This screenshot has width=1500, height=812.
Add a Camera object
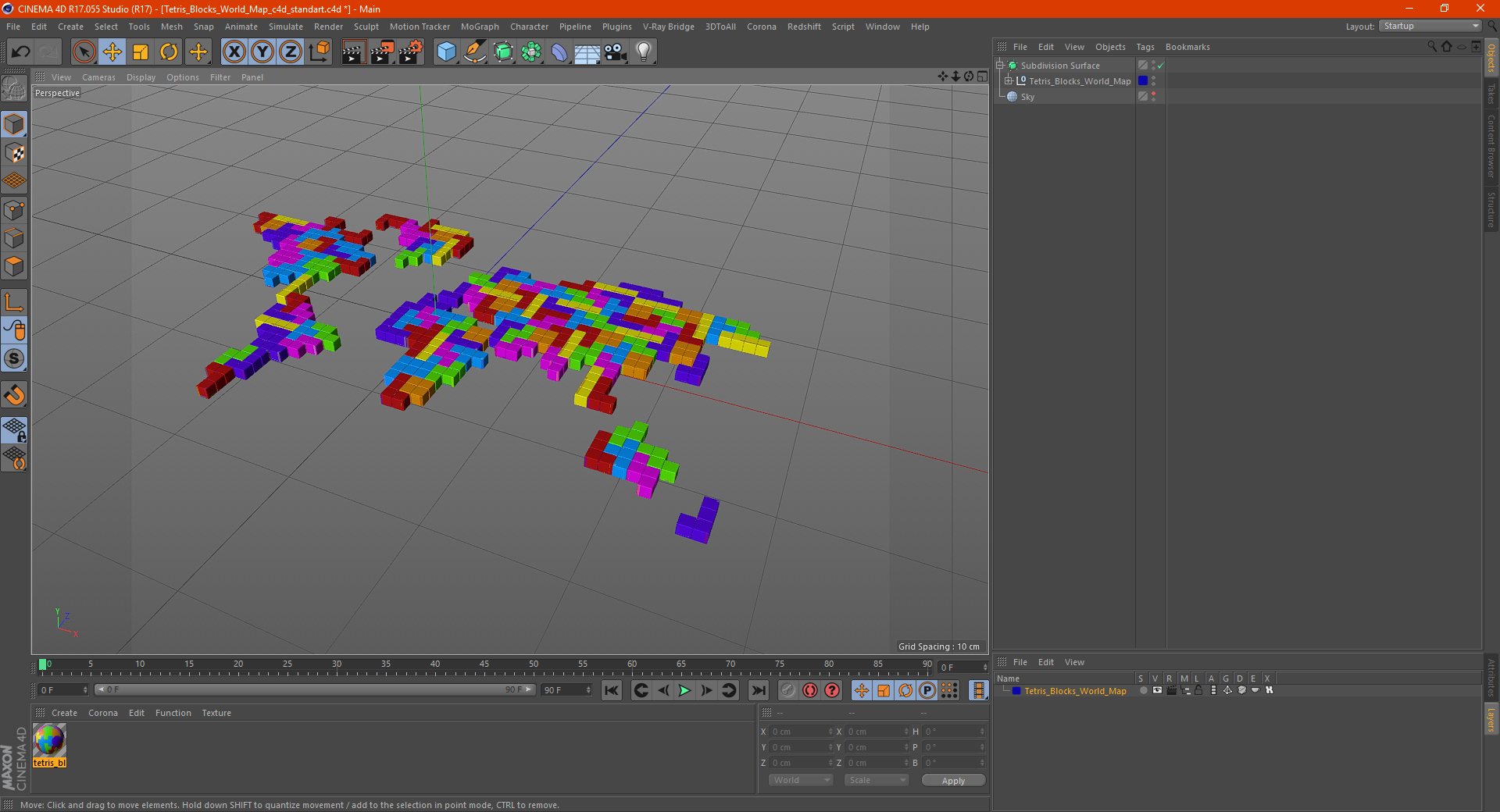tap(616, 52)
